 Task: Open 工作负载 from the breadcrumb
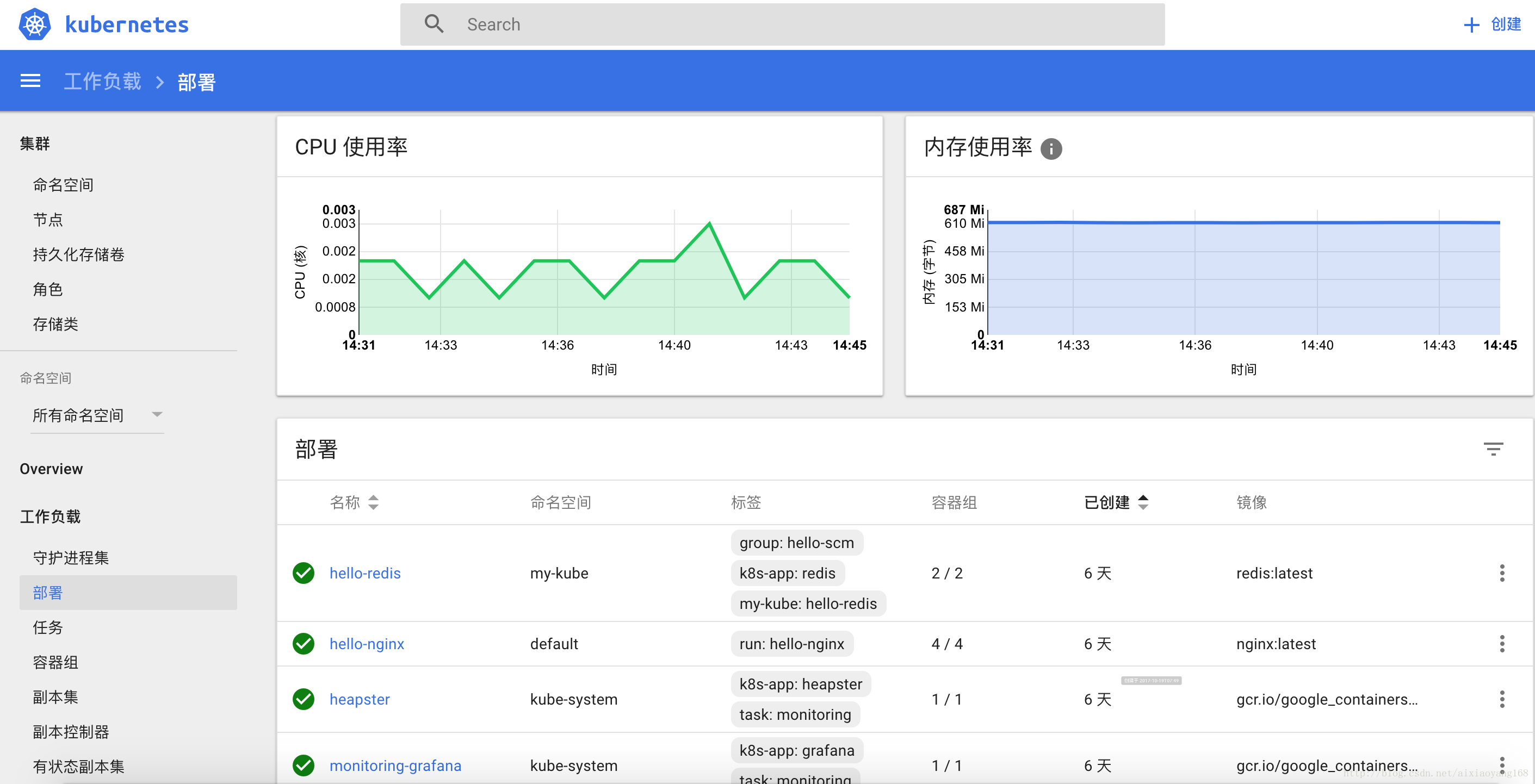[x=102, y=80]
